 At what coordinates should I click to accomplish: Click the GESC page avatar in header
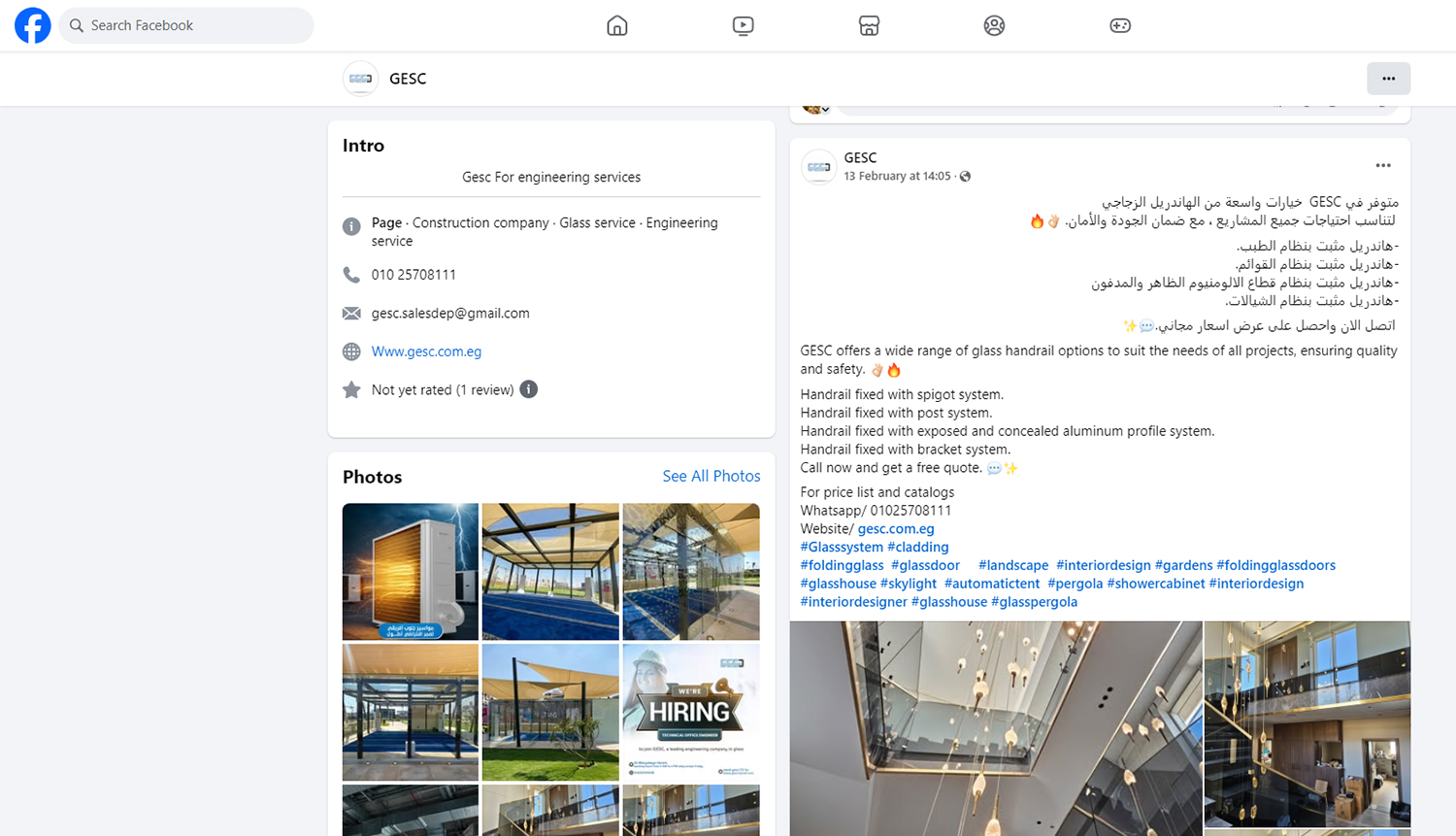click(x=360, y=79)
